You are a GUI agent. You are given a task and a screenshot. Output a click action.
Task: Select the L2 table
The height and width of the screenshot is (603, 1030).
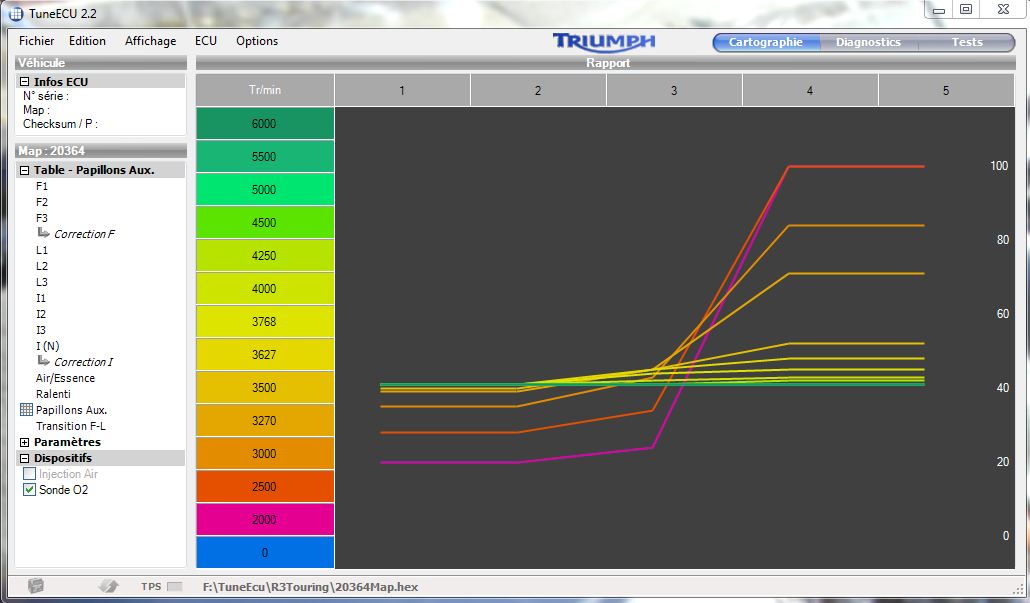click(42, 266)
